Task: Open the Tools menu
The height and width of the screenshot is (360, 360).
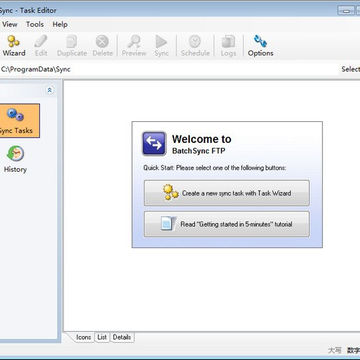Action: 35,24
